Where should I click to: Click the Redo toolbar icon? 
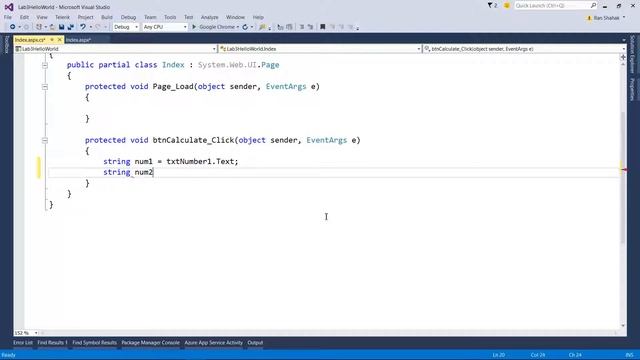(x=98, y=27)
